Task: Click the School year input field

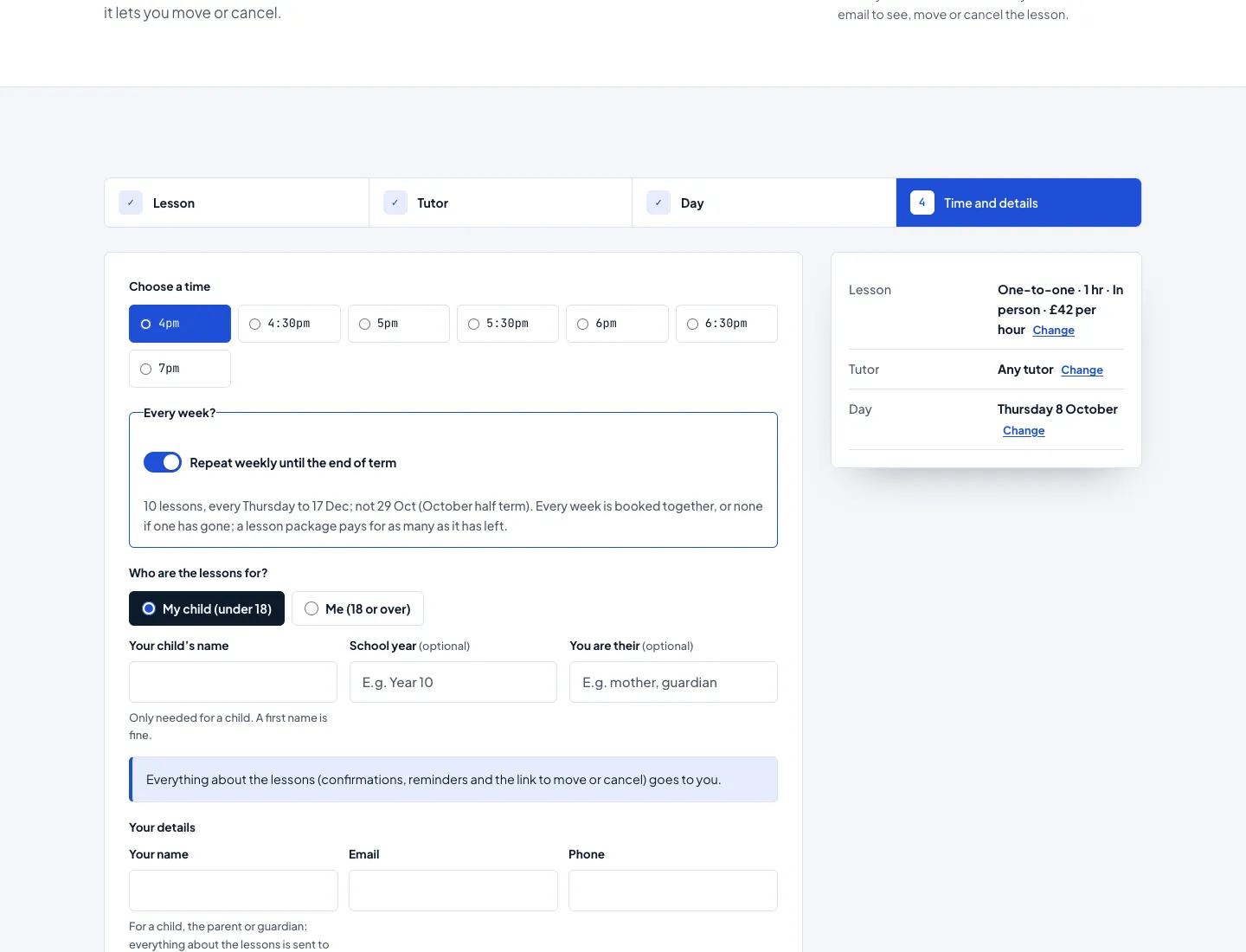Action: pyautogui.click(x=453, y=682)
